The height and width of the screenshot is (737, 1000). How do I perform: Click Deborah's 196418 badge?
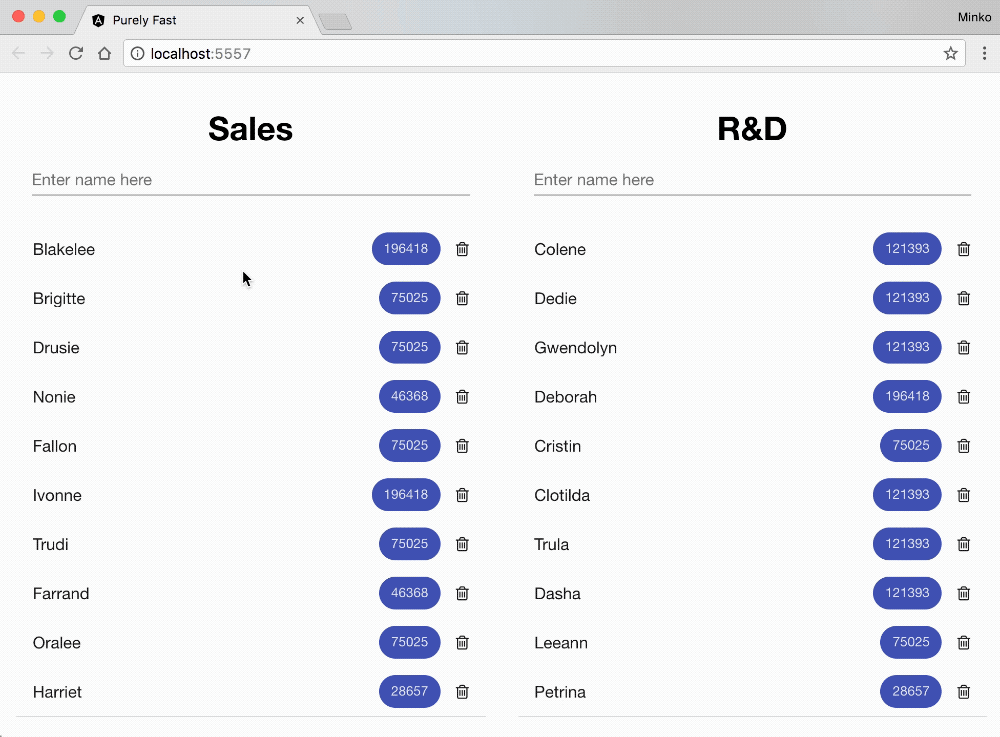[907, 397]
